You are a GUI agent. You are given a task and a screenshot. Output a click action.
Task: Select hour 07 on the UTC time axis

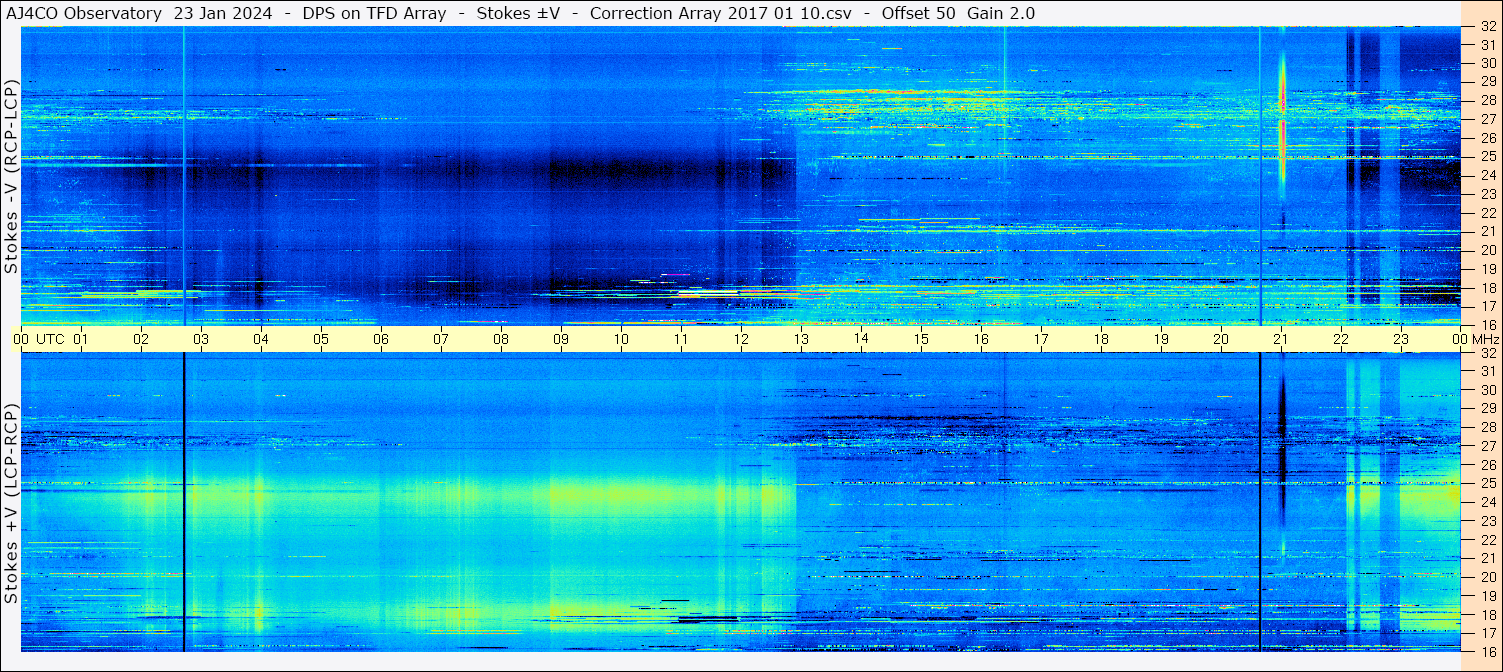pos(441,339)
